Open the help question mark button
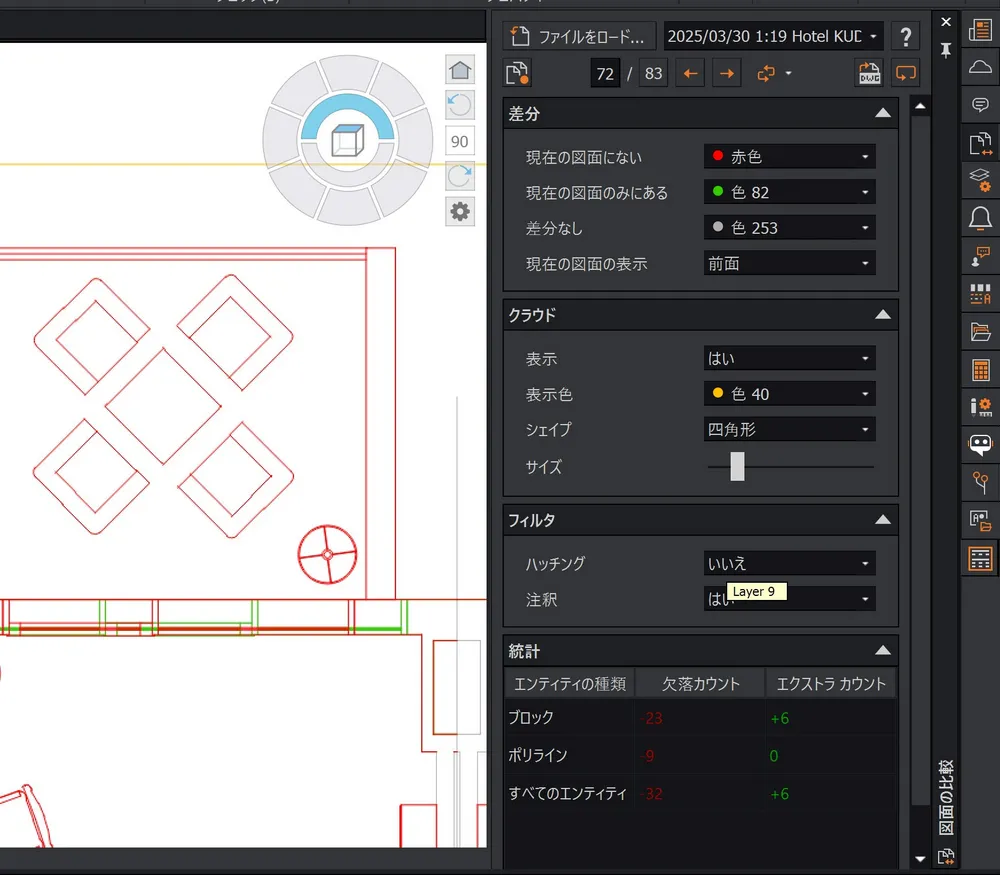This screenshot has width=1000, height=875. coord(906,36)
